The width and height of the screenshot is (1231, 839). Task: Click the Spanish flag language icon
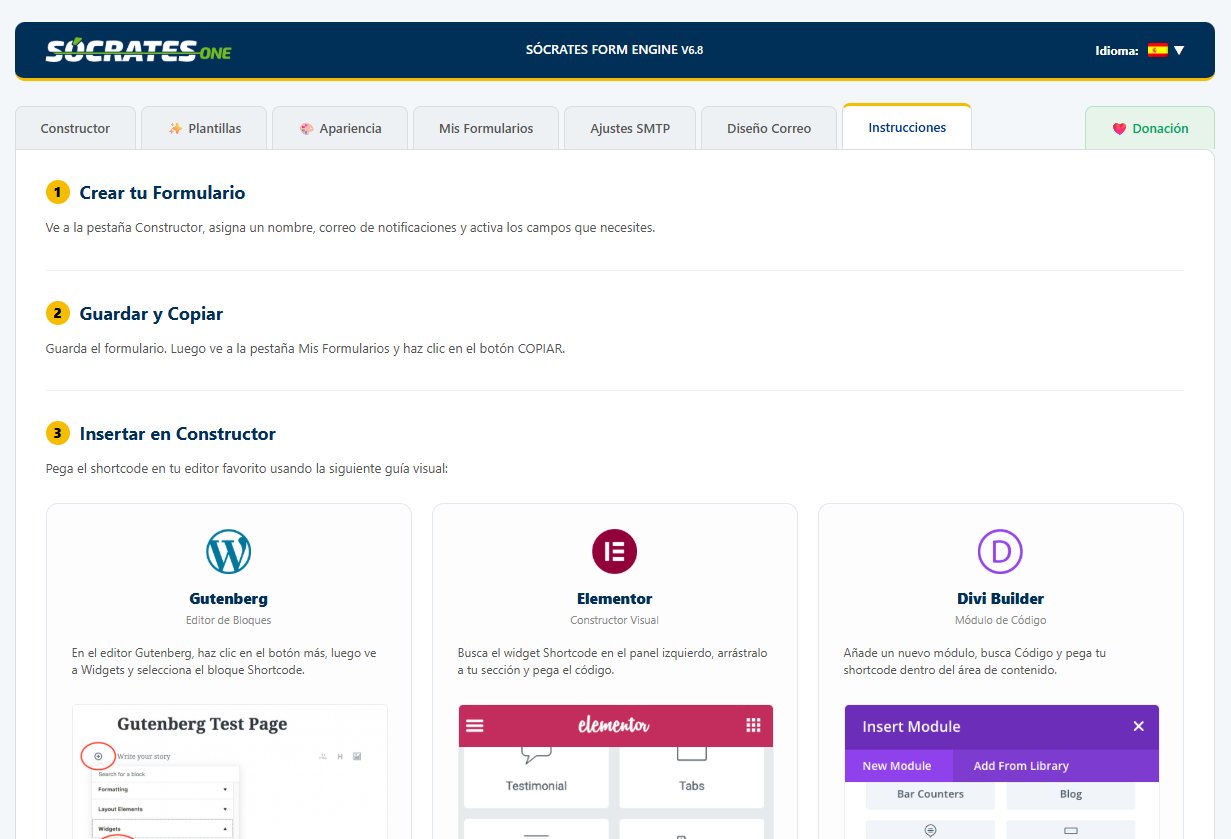tap(1157, 50)
